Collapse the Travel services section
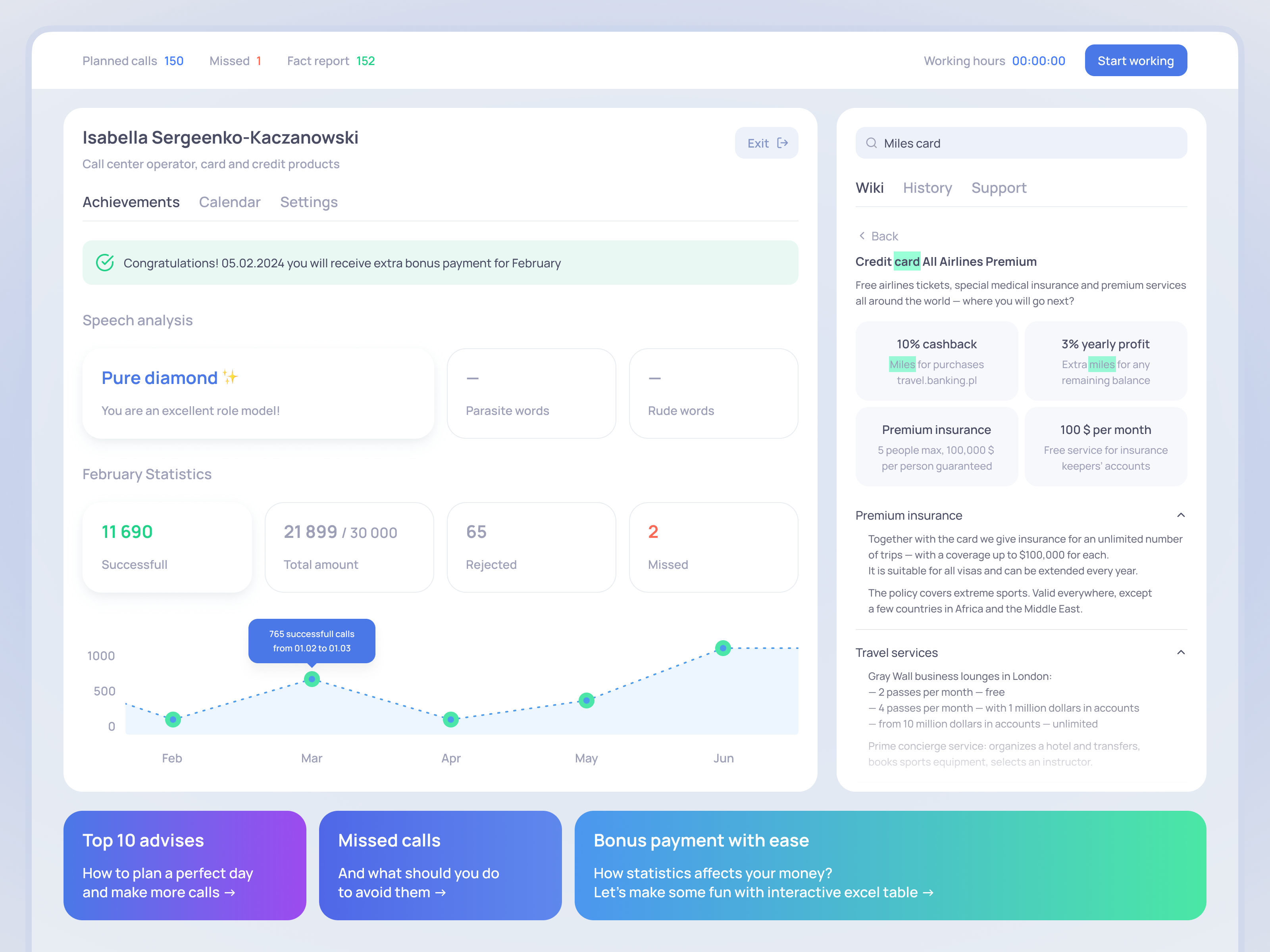The width and height of the screenshot is (1270, 952). pos(1181,653)
